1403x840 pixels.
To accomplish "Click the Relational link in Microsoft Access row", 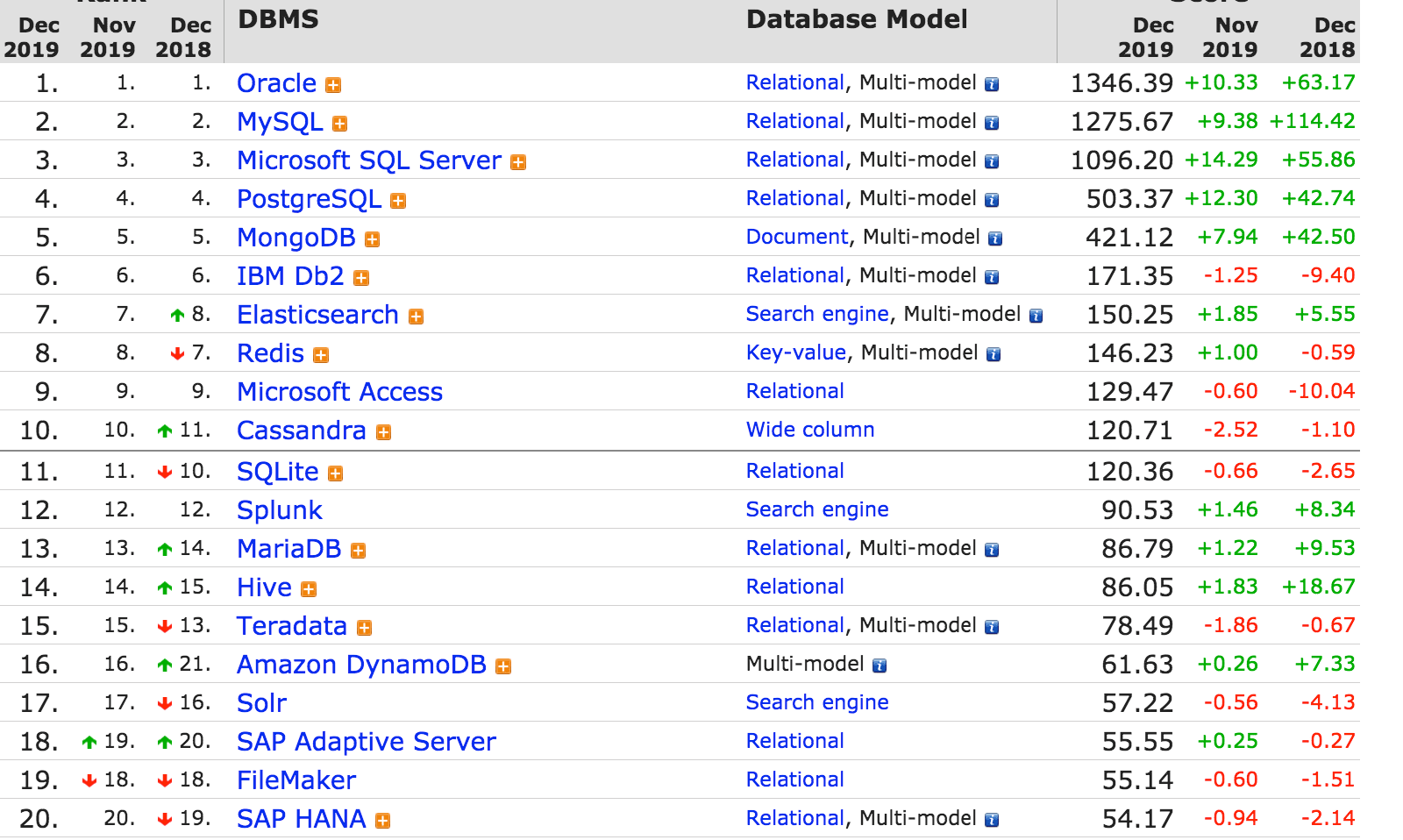I will pyautogui.click(x=795, y=391).
